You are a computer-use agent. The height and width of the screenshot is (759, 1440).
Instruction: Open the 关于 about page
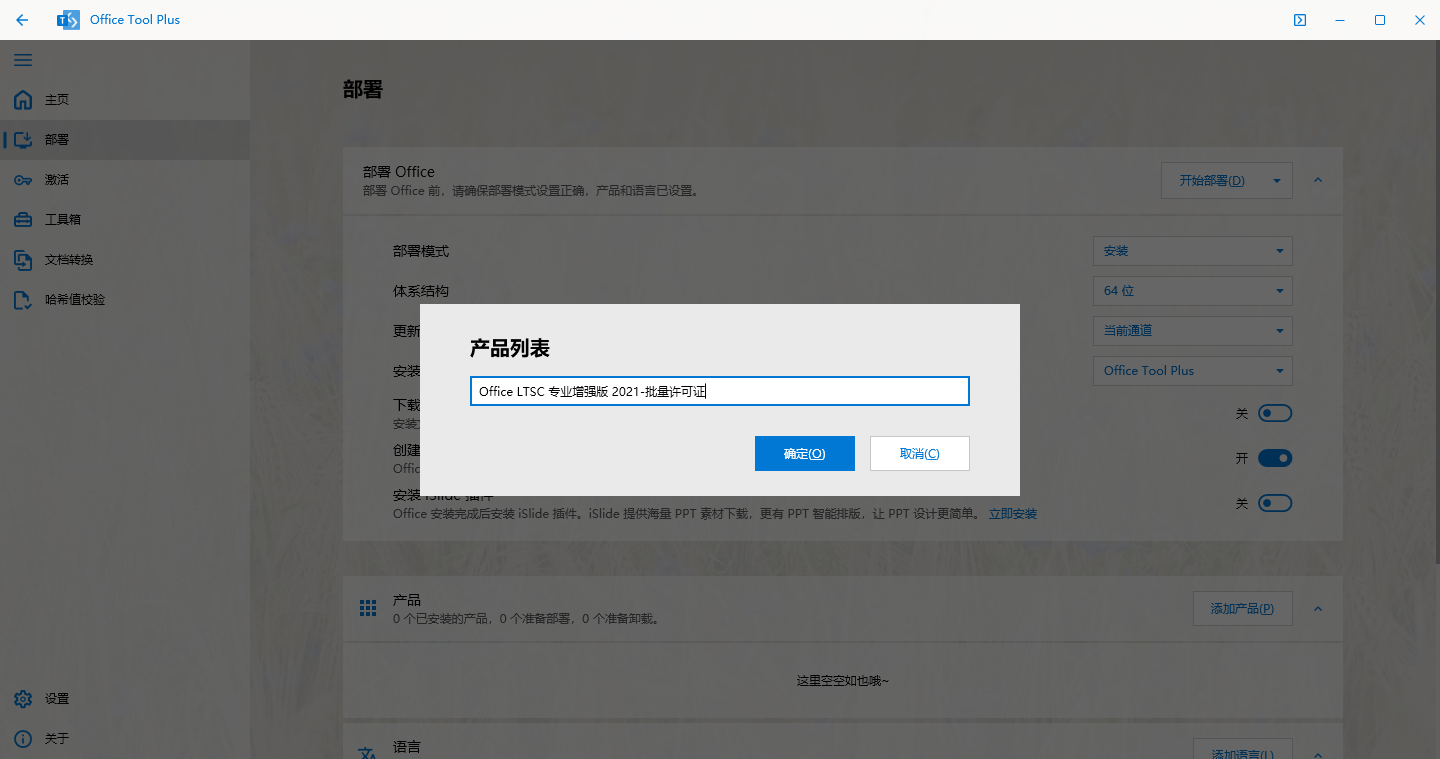(55, 738)
